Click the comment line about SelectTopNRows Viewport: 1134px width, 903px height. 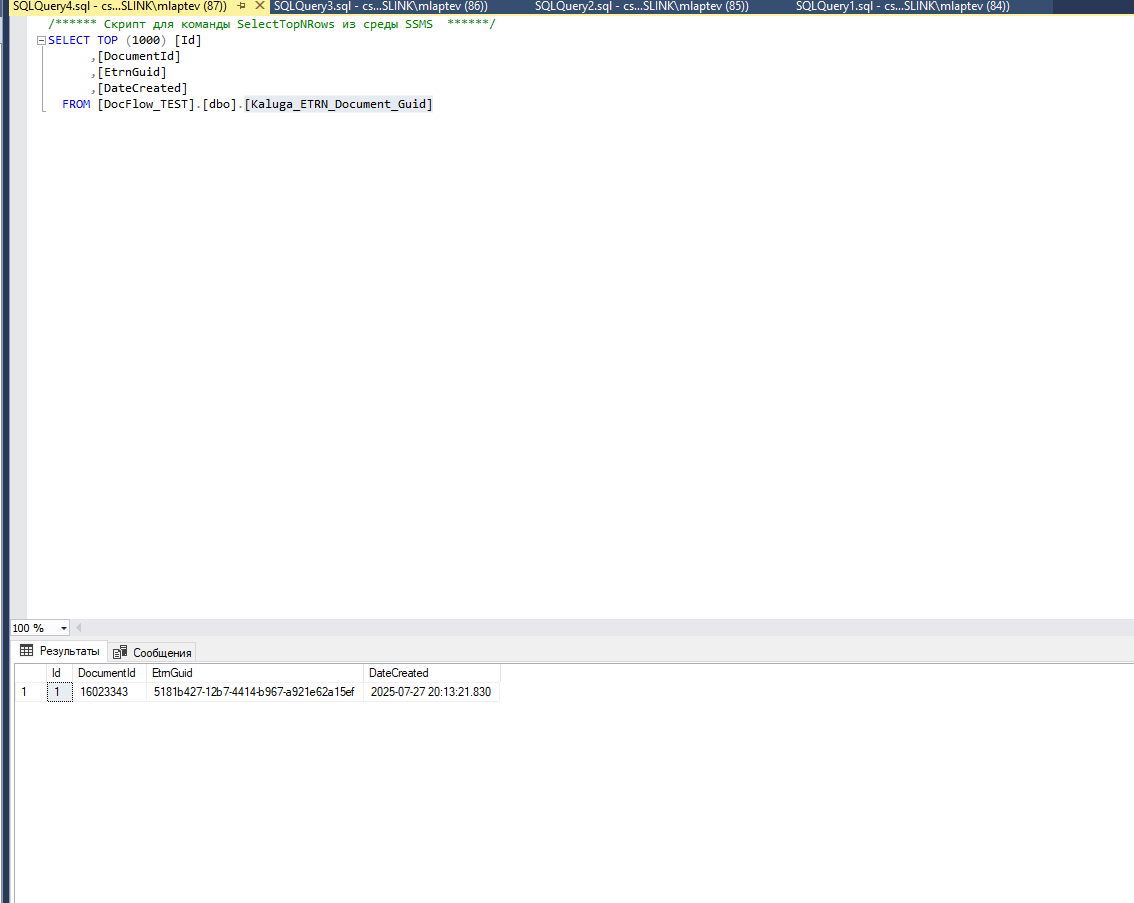coord(272,24)
